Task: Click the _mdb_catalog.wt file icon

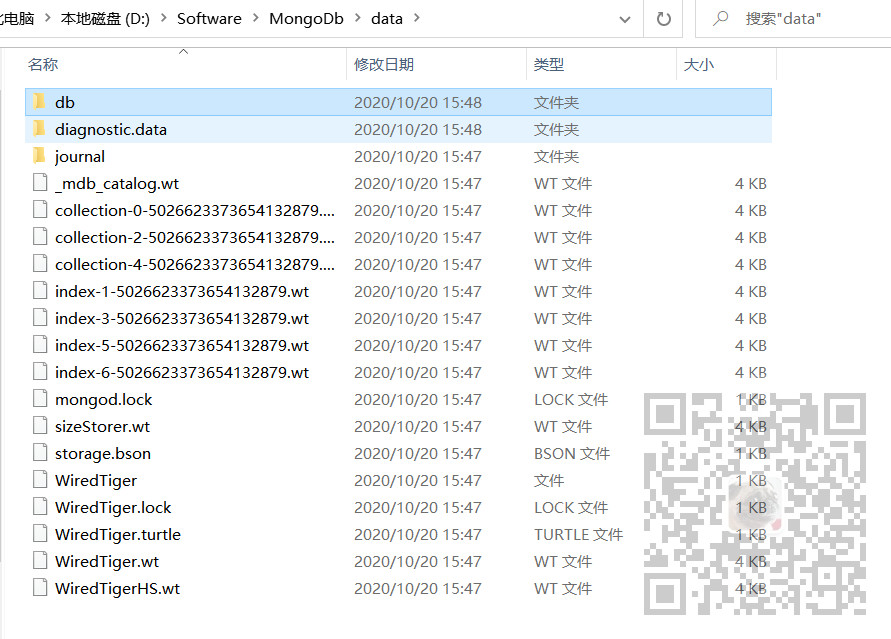Action: click(x=40, y=183)
